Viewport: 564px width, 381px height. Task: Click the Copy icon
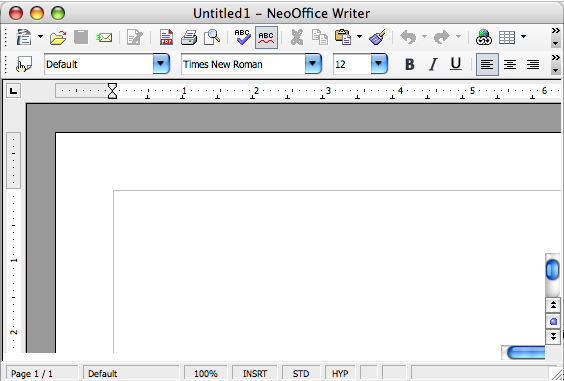coord(320,37)
